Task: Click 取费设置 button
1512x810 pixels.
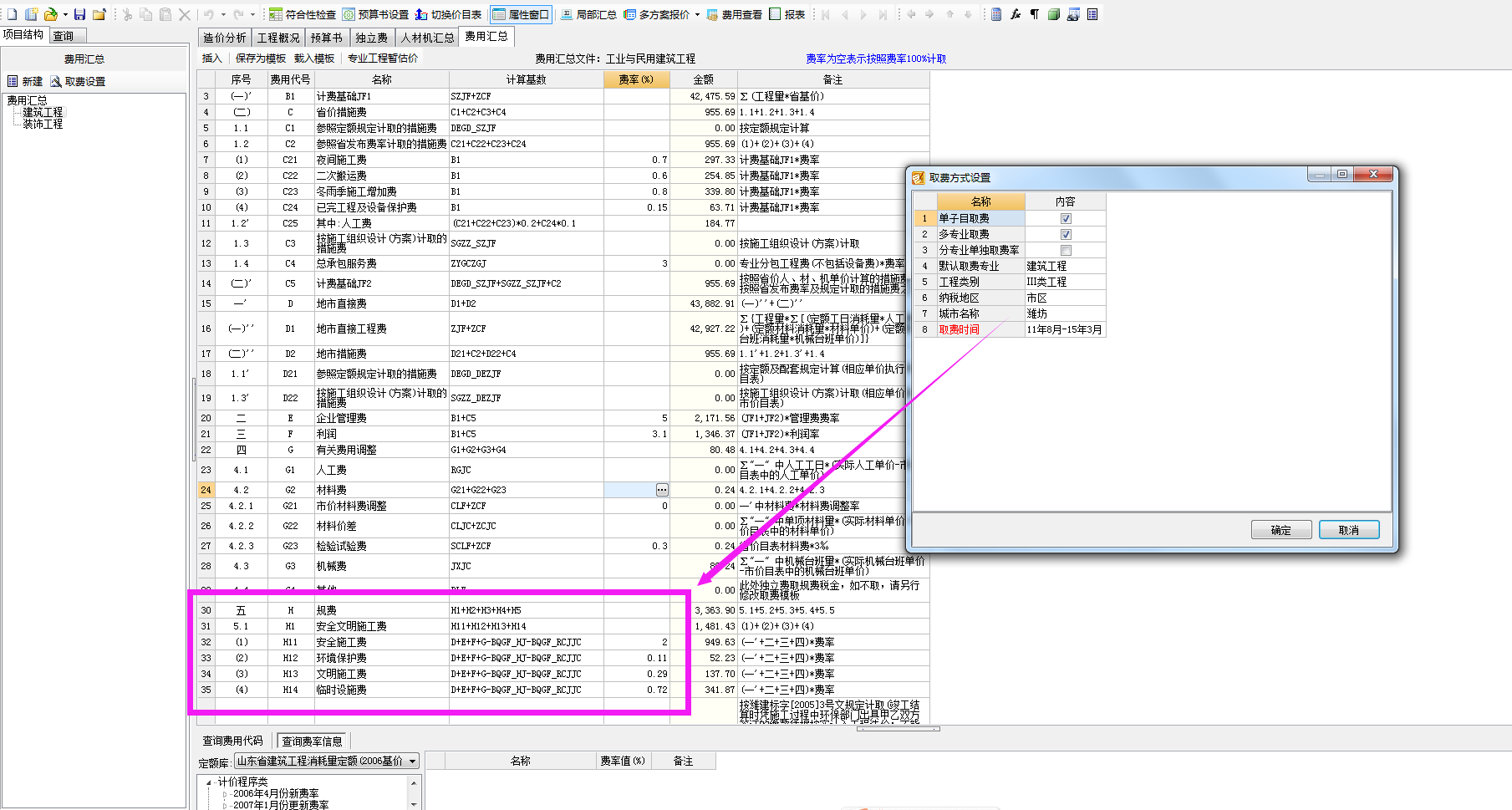Action: coord(78,81)
